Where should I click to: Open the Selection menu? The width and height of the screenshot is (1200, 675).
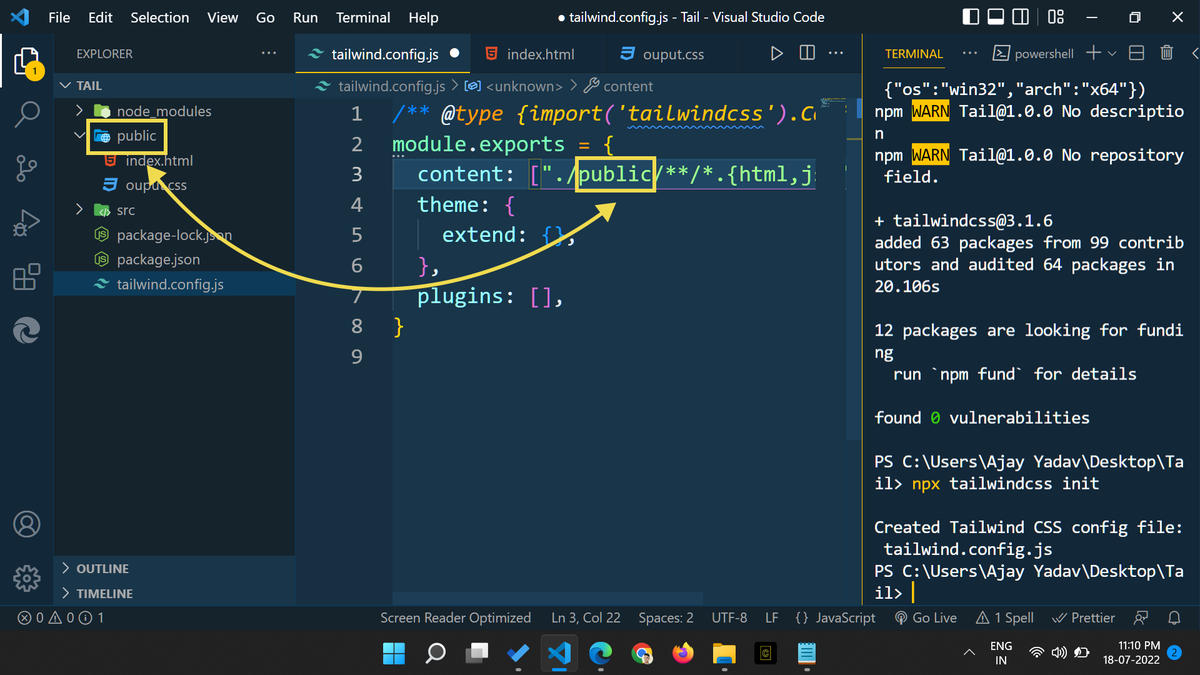click(160, 17)
